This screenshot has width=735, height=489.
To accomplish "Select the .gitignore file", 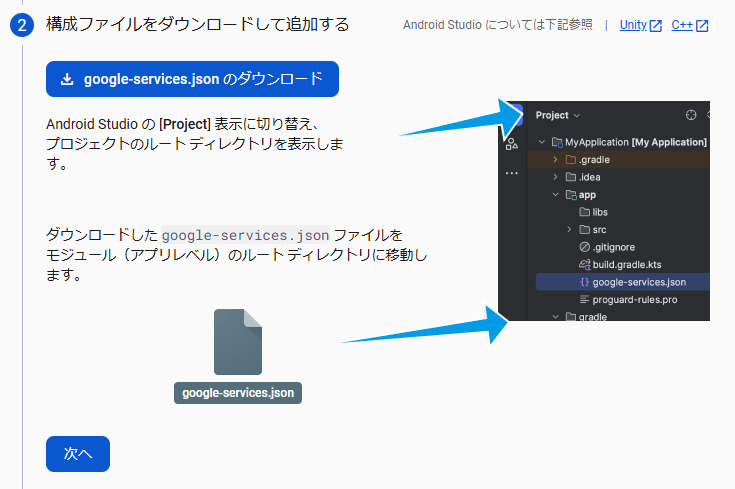I will [x=614, y=247].
